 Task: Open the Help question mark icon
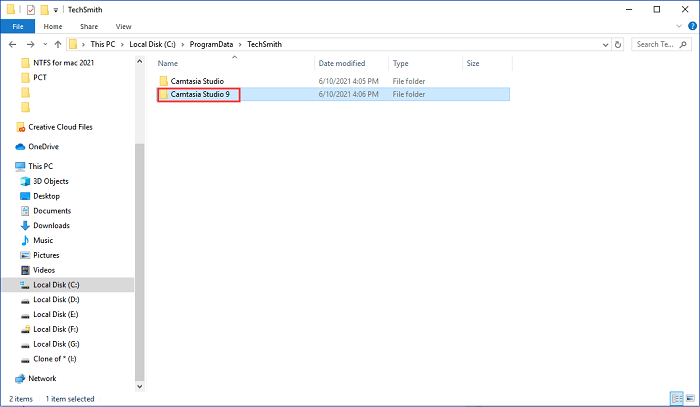(690, 26)
